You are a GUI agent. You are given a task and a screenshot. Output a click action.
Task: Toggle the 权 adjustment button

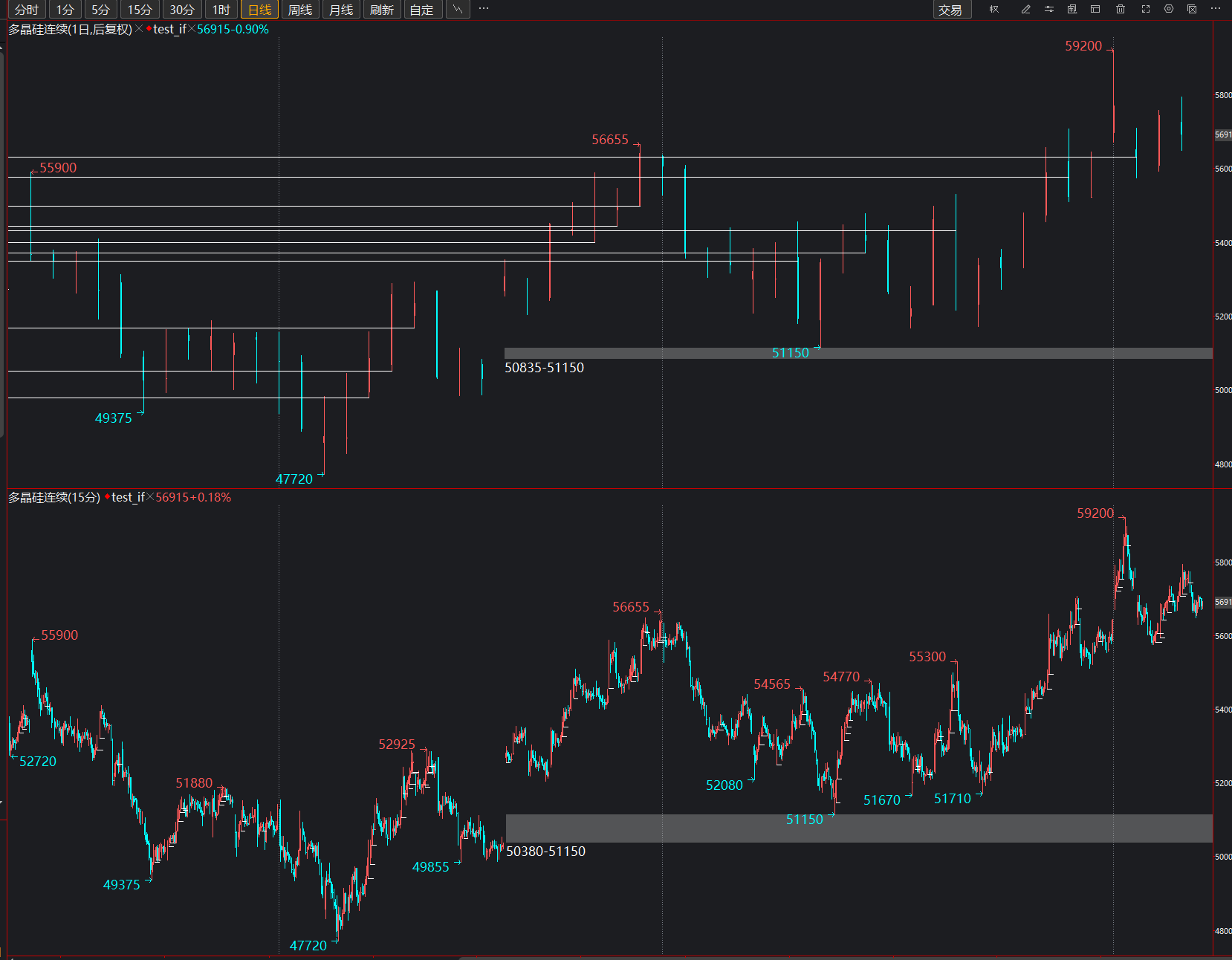point(993,10)
